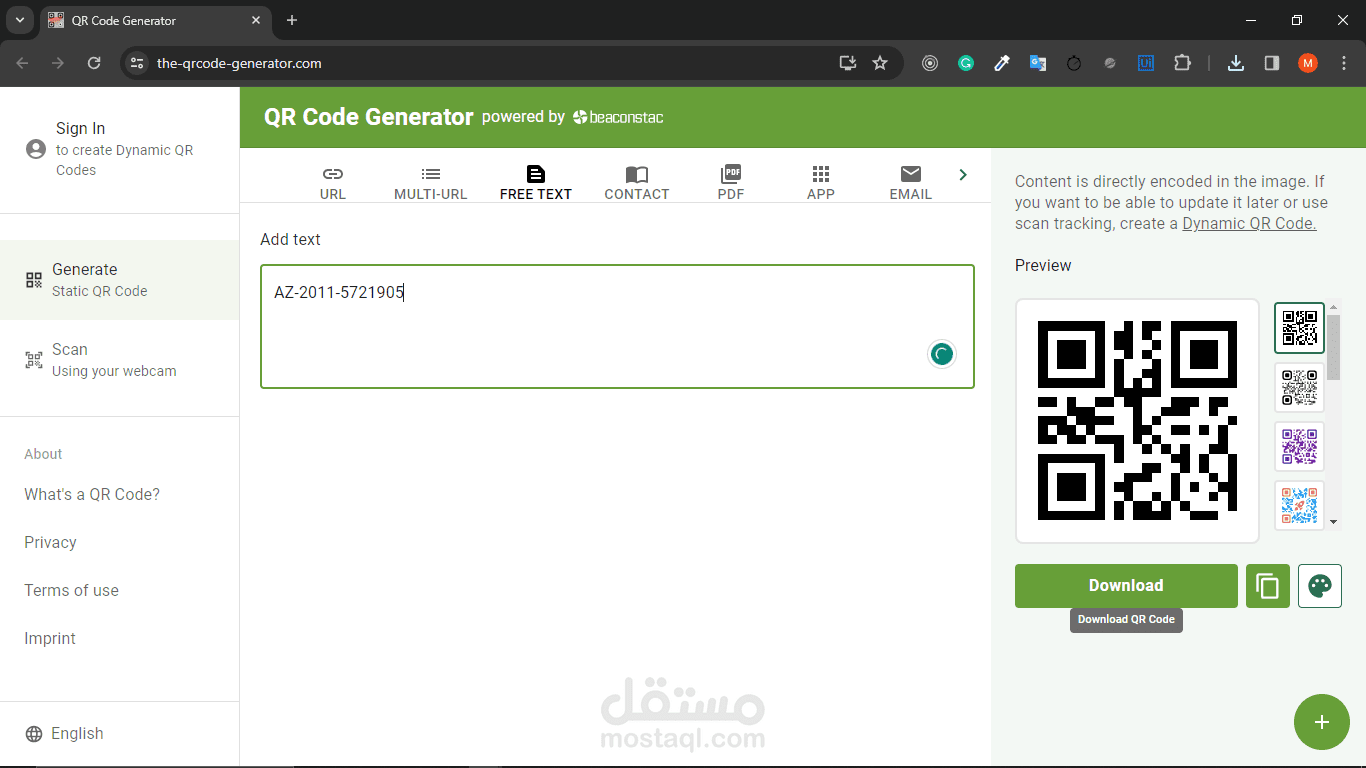Open the profile avatar M

[x=1308, y=63]
